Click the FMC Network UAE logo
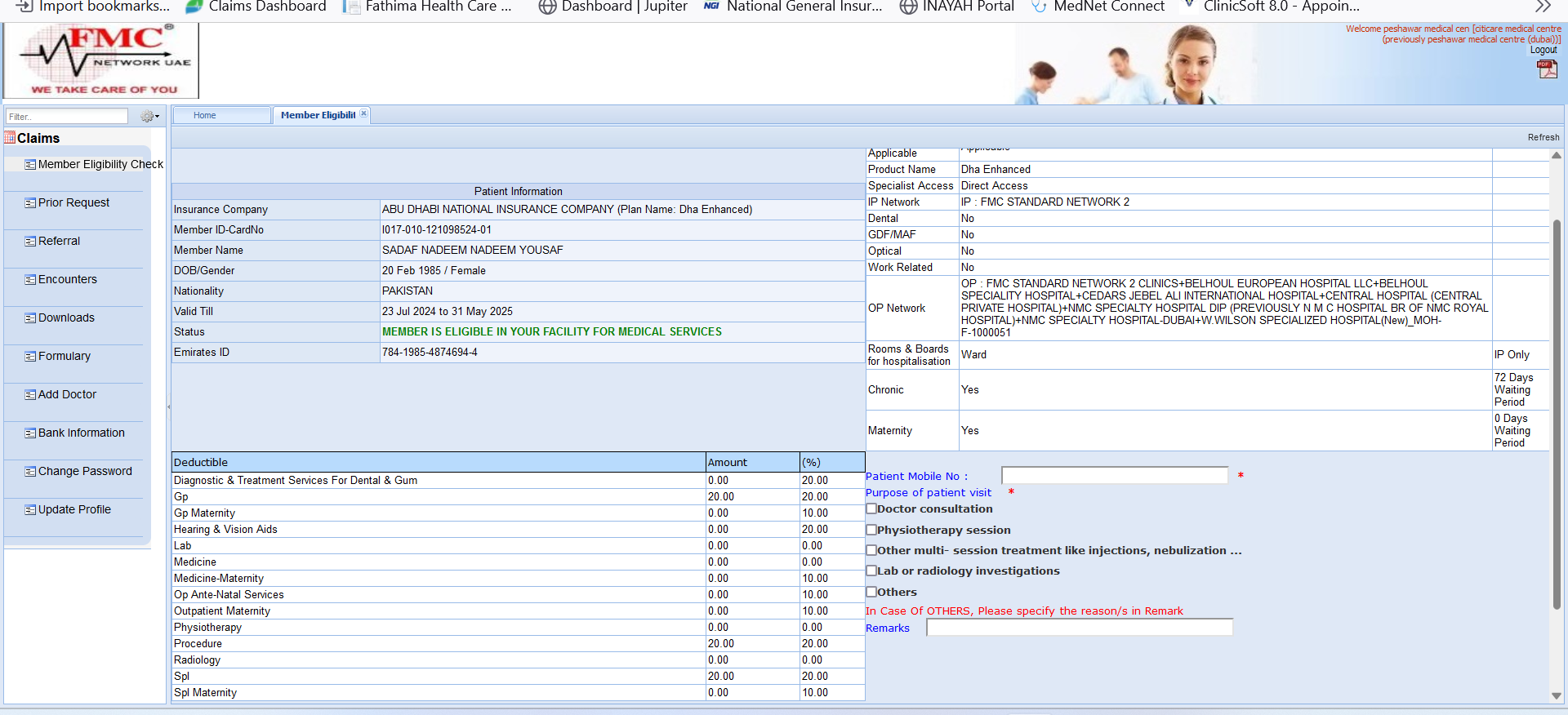The width and height of the screenshot is (1568, 715). click(102, 61)
